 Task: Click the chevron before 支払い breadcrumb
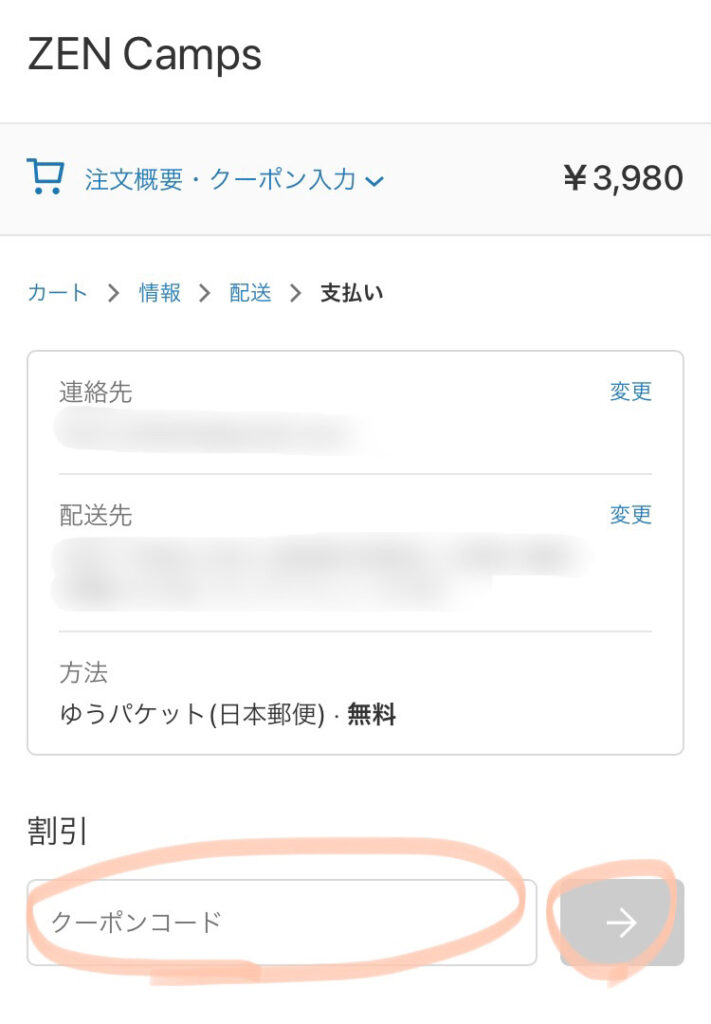pyautogui.click(x=295, y=293)
